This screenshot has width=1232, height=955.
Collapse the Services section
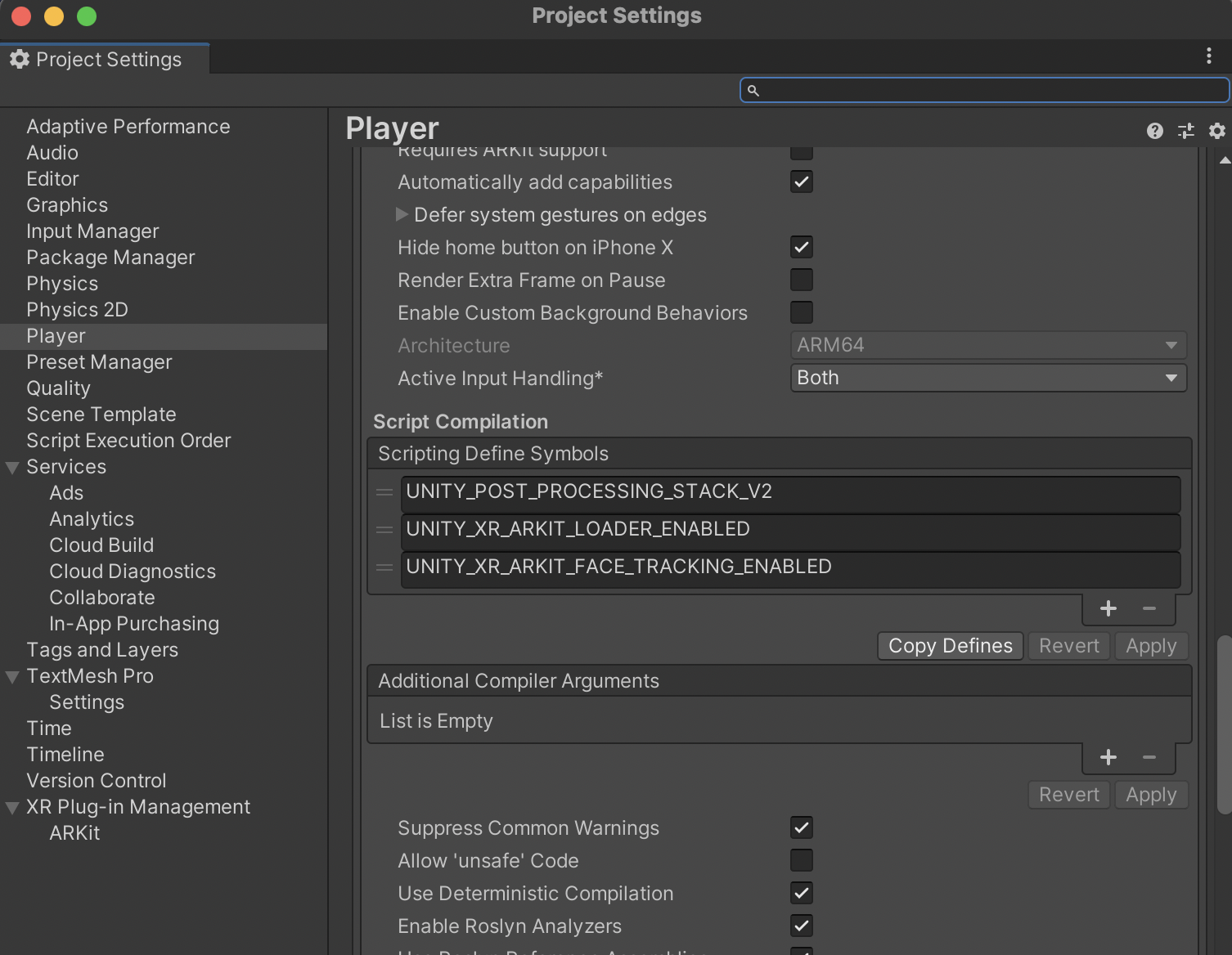pyautogui.click(x=11, y=466)
